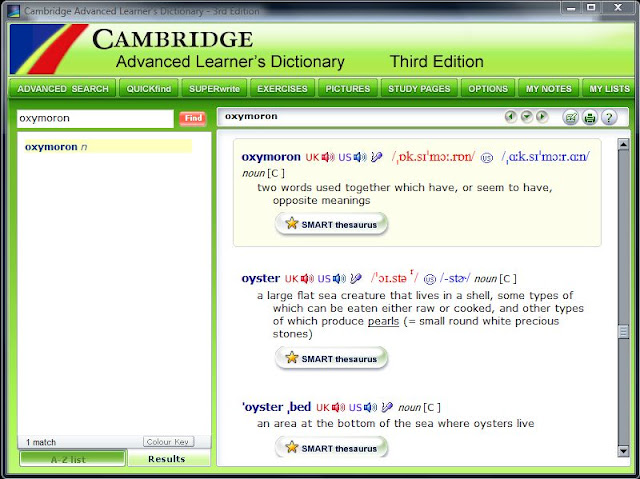Image resolution: width=640 pixels, height=479 pixels.
Task: Play US pronunciation of oxymoron
Action: click(x=360, y=157)
